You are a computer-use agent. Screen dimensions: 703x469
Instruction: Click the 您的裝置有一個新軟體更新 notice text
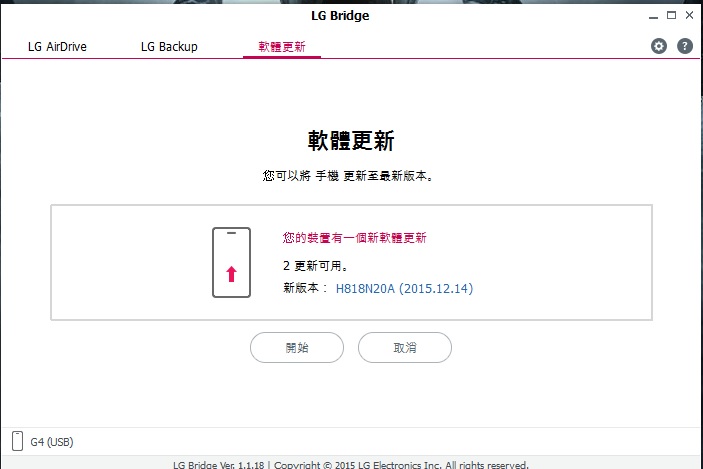pyautogui.click(x=355, y=238)
